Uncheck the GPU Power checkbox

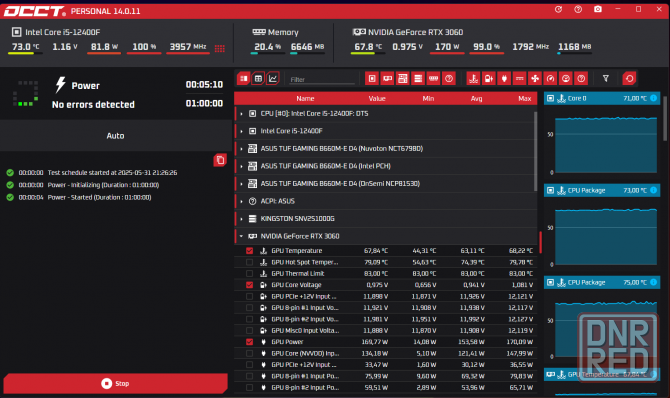(250, 342)
